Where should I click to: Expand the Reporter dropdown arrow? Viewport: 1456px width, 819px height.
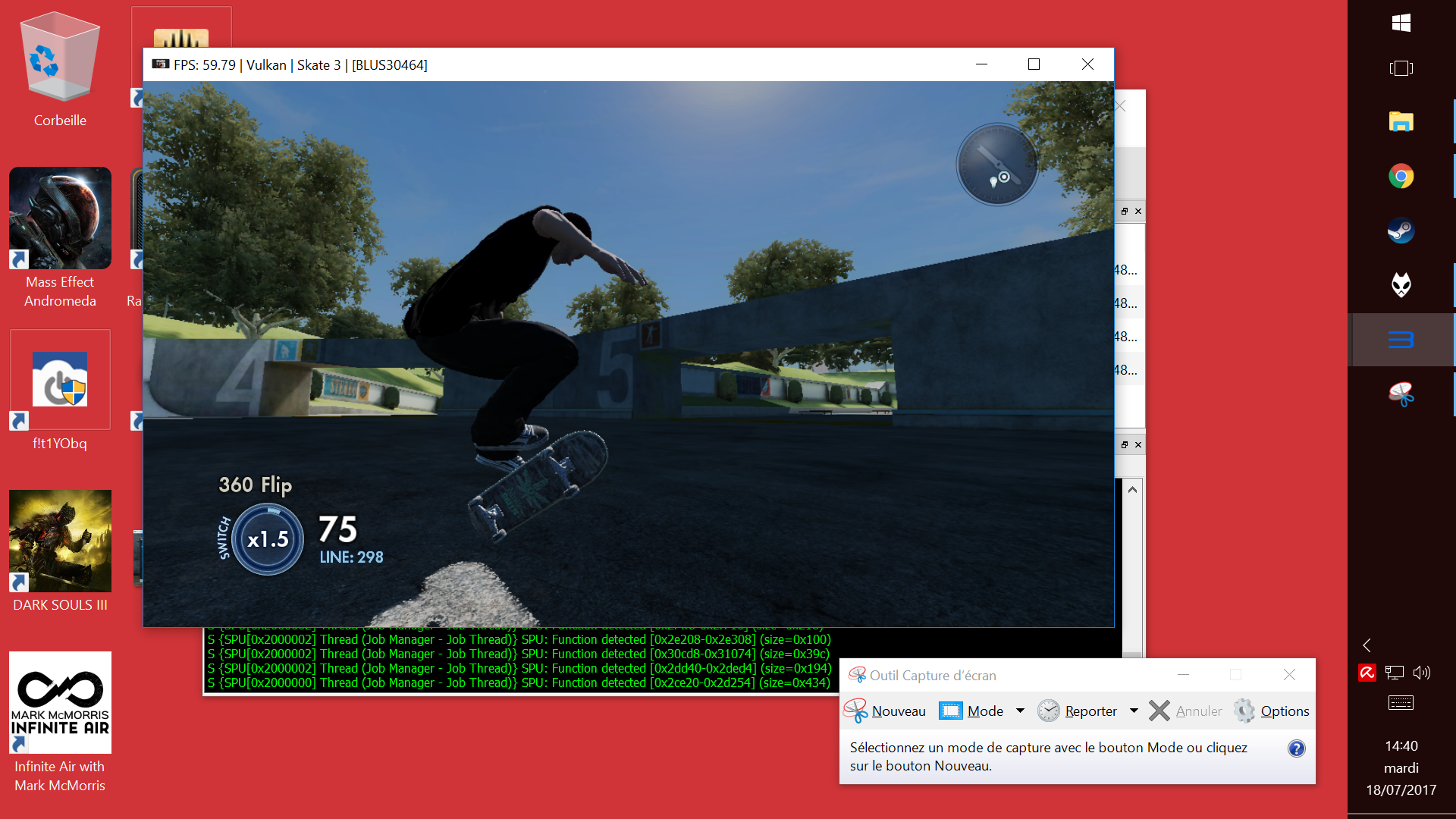(x=1134, y=711)
